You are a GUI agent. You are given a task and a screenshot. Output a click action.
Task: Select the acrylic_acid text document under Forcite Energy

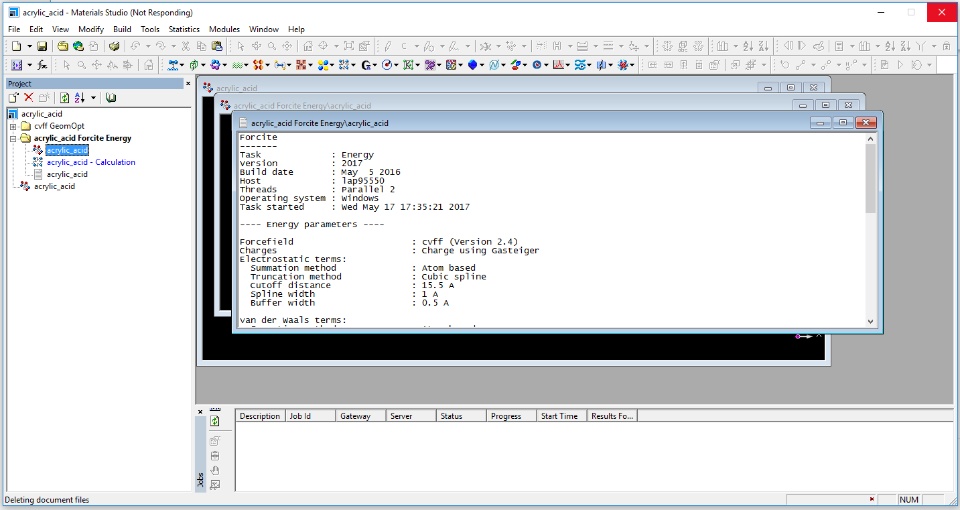point(67,174)
